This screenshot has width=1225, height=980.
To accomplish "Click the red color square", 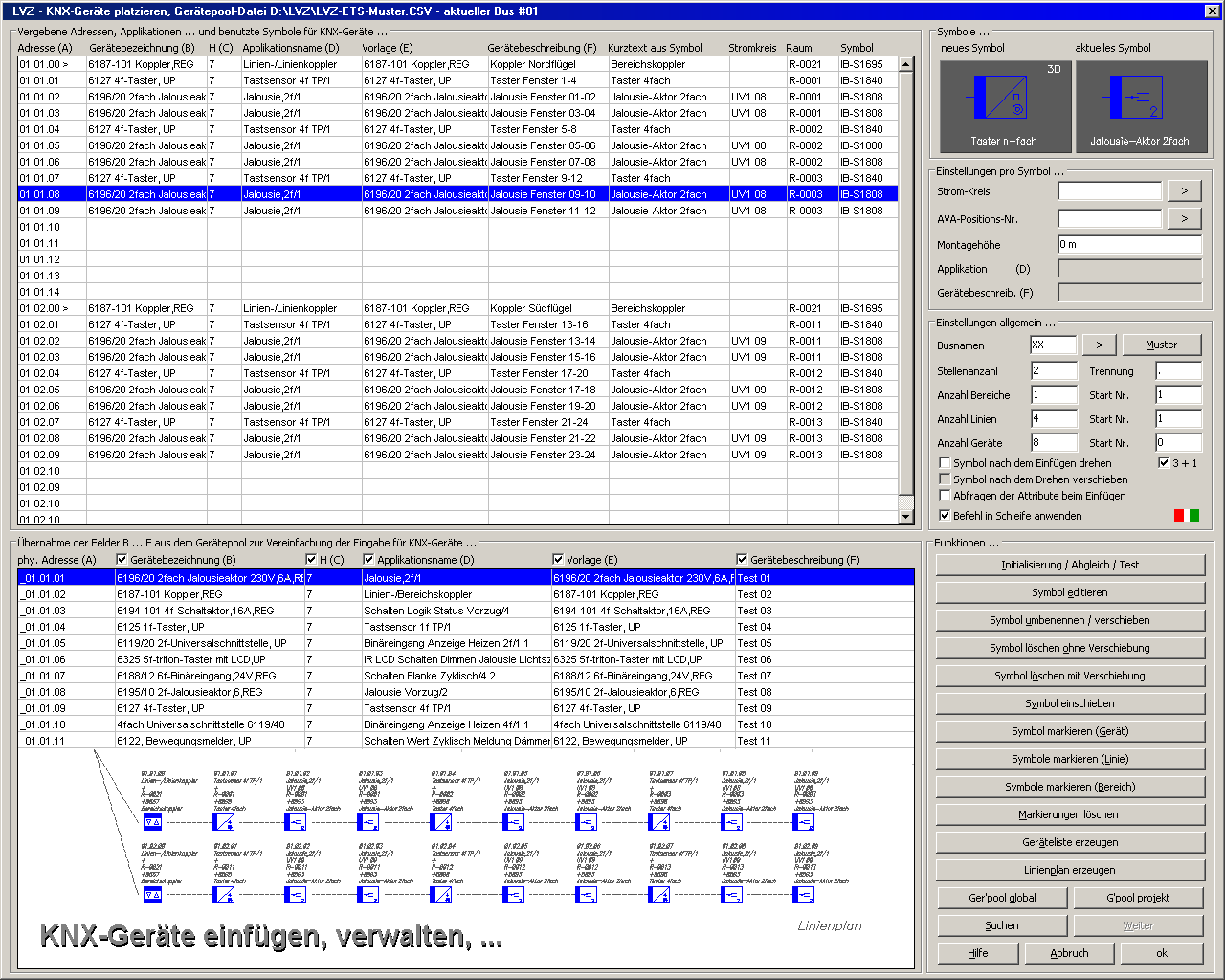I will click(x=1179, y=516).
